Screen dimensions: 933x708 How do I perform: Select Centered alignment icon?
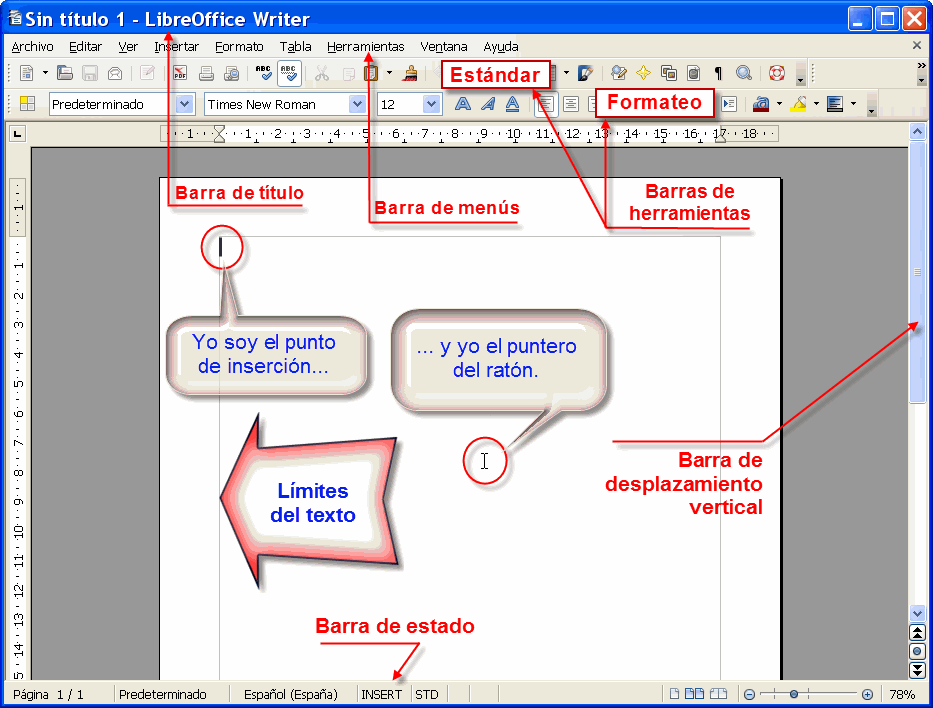pyautogui.click(x=571, y=104)
